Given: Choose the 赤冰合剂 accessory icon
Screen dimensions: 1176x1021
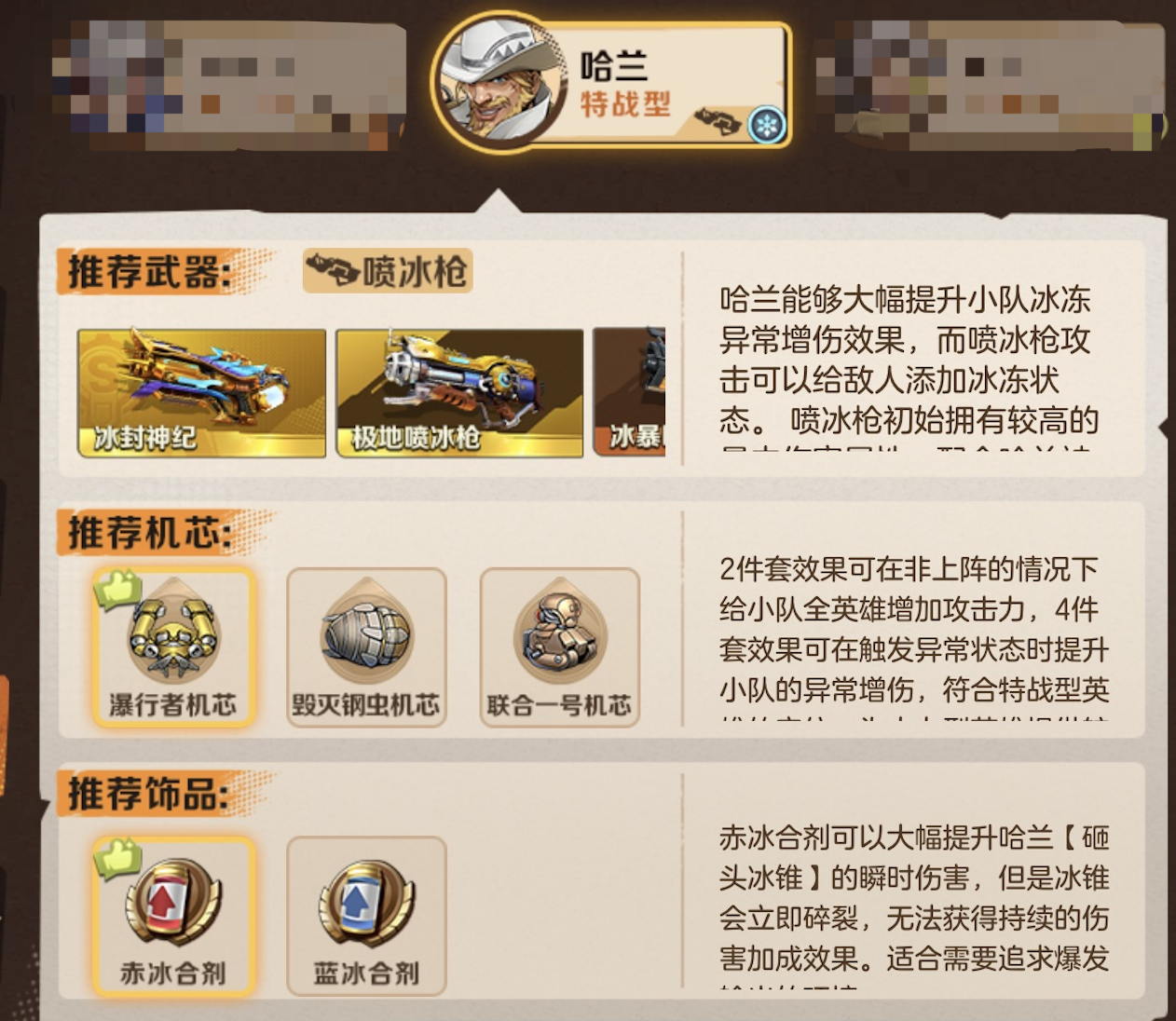Looking at the screenshot, I should (x=173, y=916).
